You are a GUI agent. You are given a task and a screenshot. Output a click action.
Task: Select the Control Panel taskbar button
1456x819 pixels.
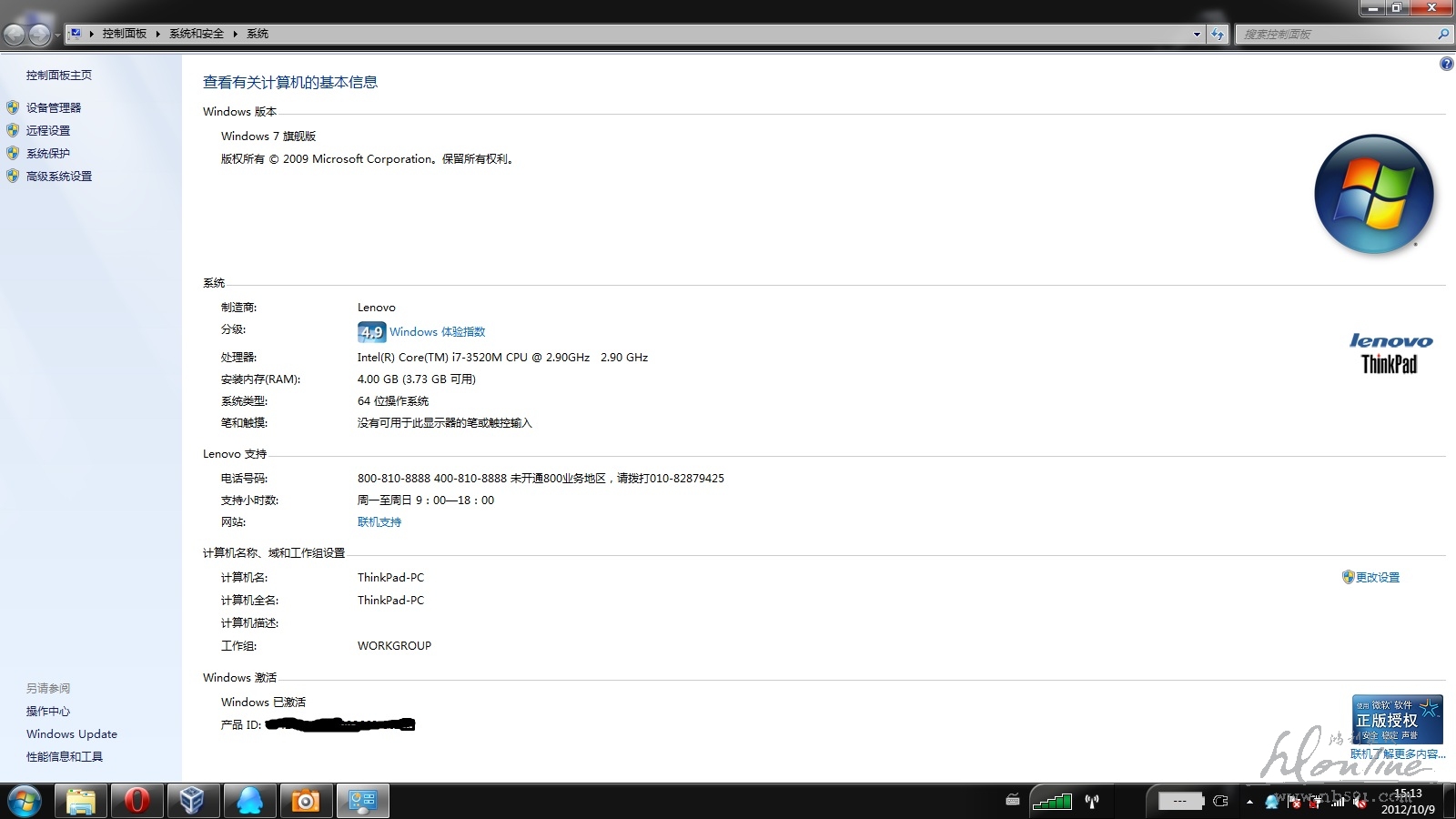point(363,801)
